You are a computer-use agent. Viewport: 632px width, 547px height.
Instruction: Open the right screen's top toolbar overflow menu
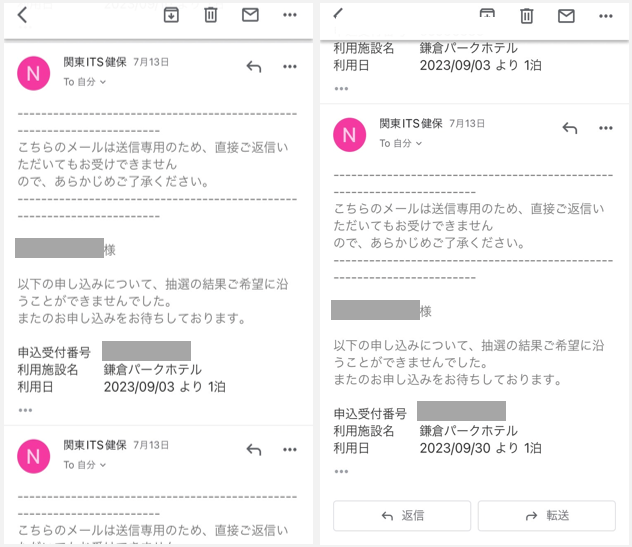click(x=606, y=16)
